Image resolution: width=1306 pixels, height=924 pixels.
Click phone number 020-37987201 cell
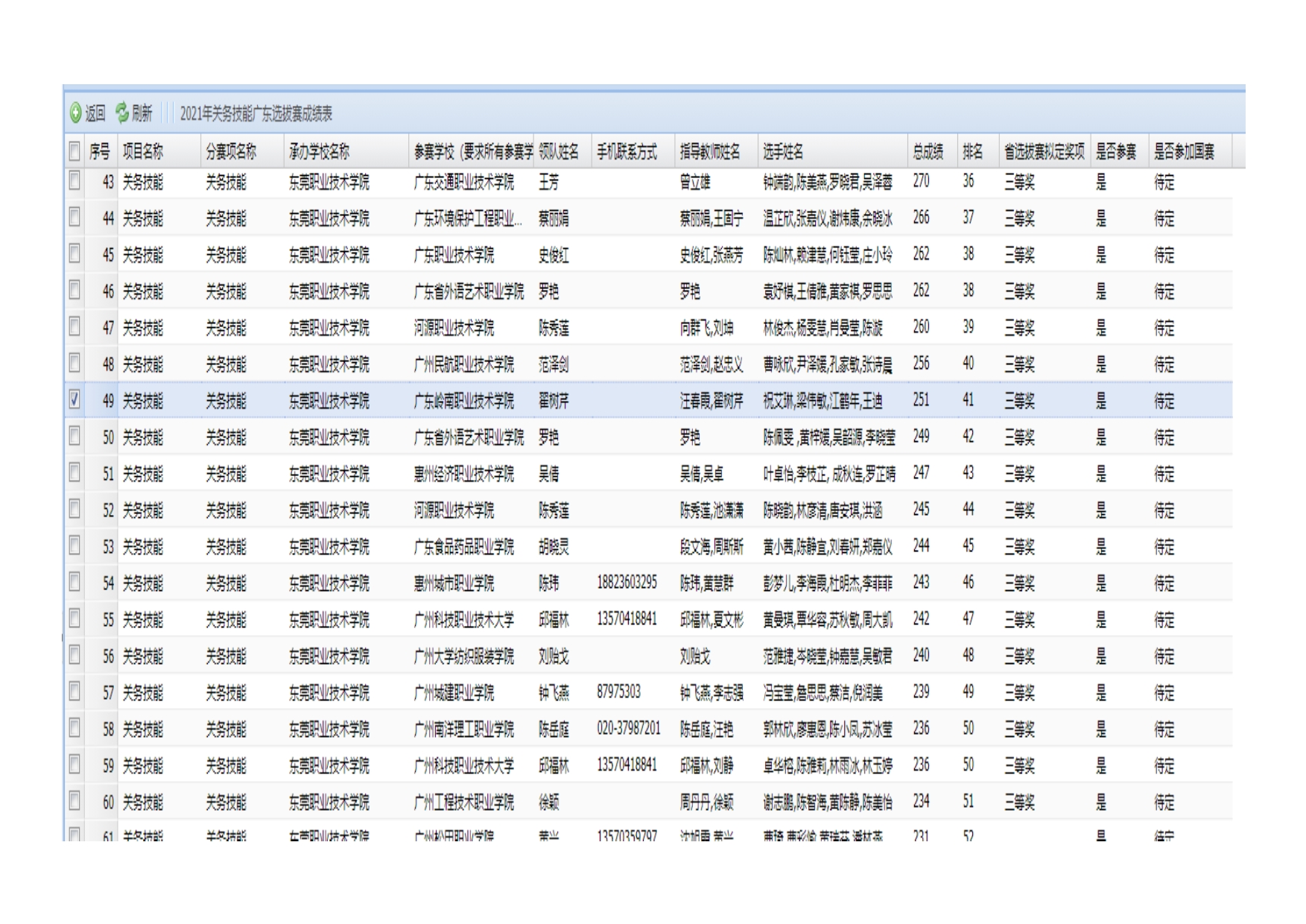pyautogui.click(x=628, y=729)
